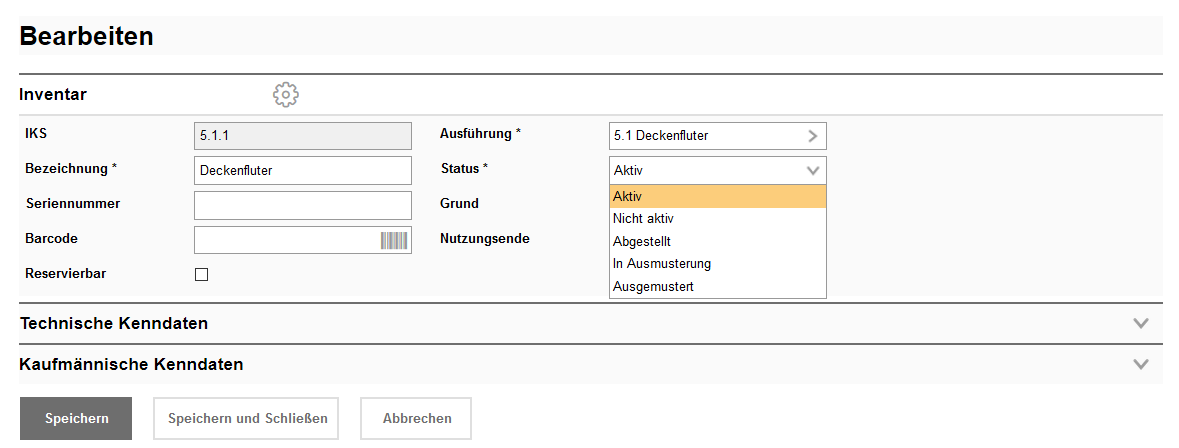Select the Aktiv option in list

(x=717, y=197)
